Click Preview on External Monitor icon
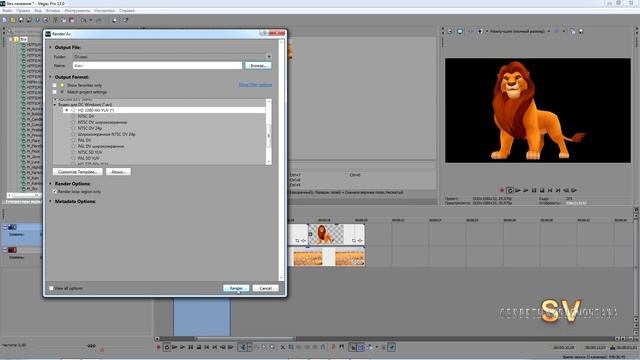The image size is (640, 360). tap(460, 31)
